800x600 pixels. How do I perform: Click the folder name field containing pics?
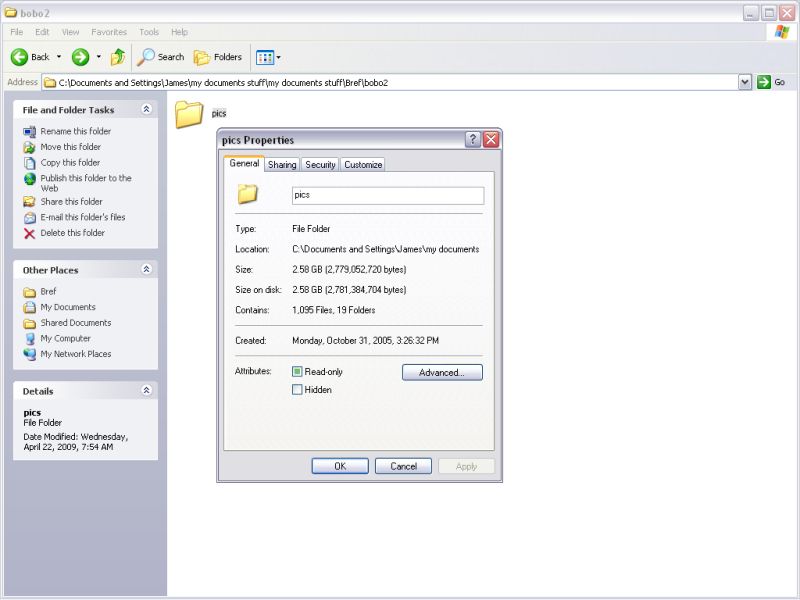coord(388,195)
